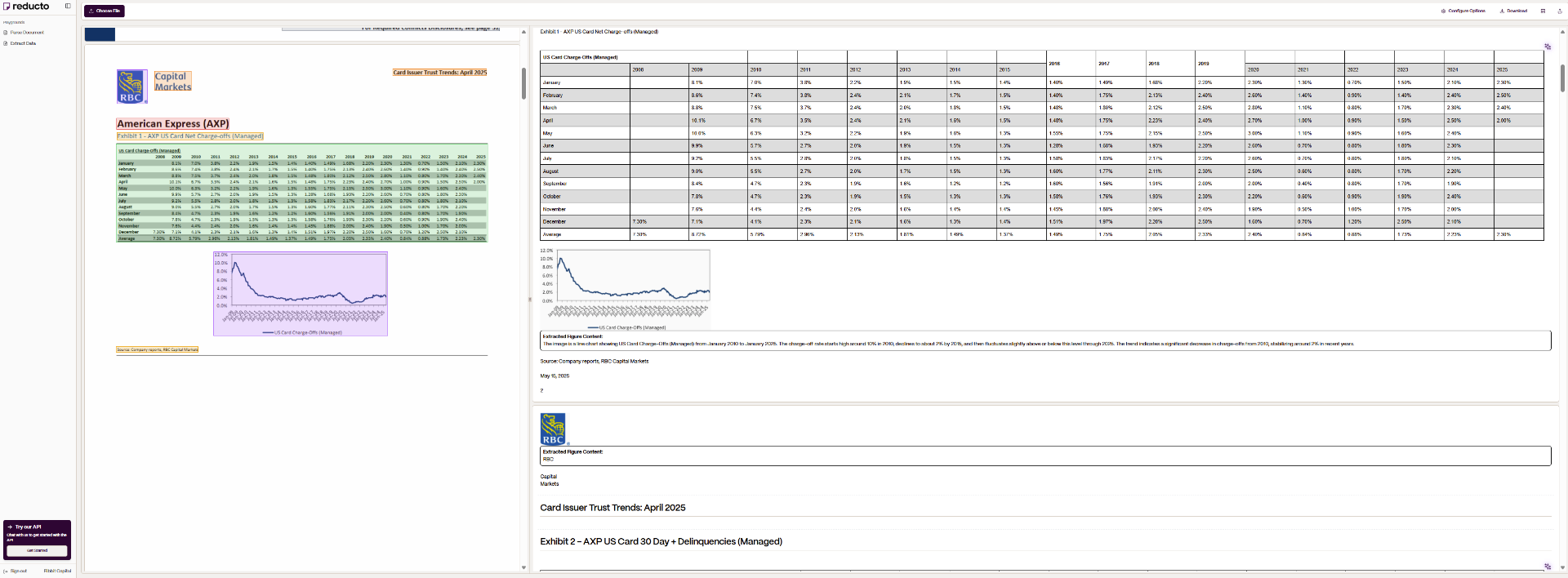Collapse the sidebar with the panel icon
This screenshot has height=578, width=1568.
(x=68, y=6)
